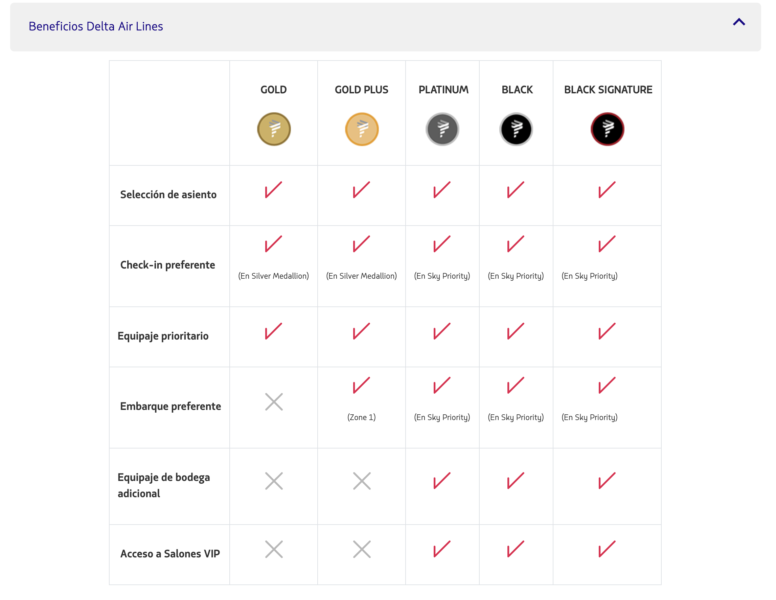This screenshot has height=600, width=776.
Task: Select the Black Signature tier badge icon
Action: (607, 129)
